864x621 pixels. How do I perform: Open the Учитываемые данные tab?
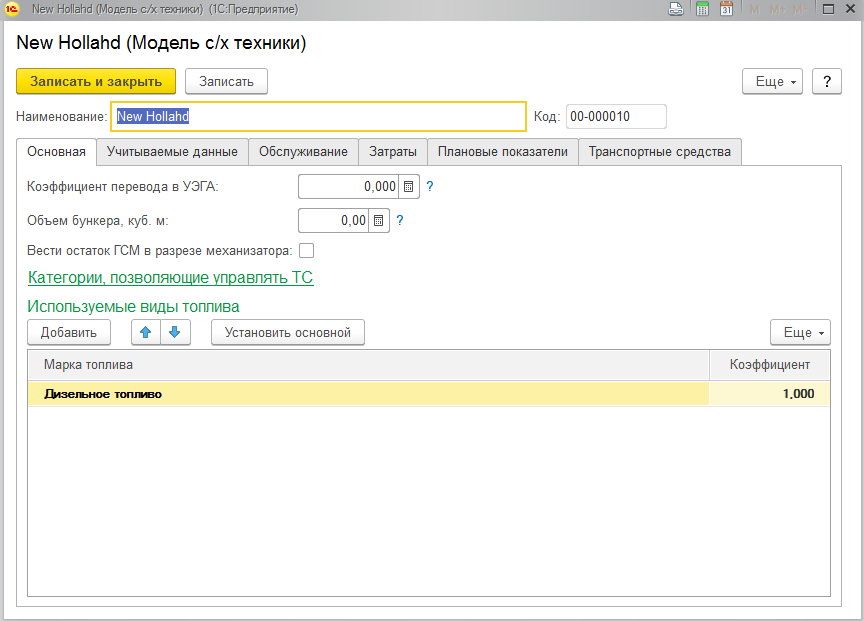(x=172, y=152)
